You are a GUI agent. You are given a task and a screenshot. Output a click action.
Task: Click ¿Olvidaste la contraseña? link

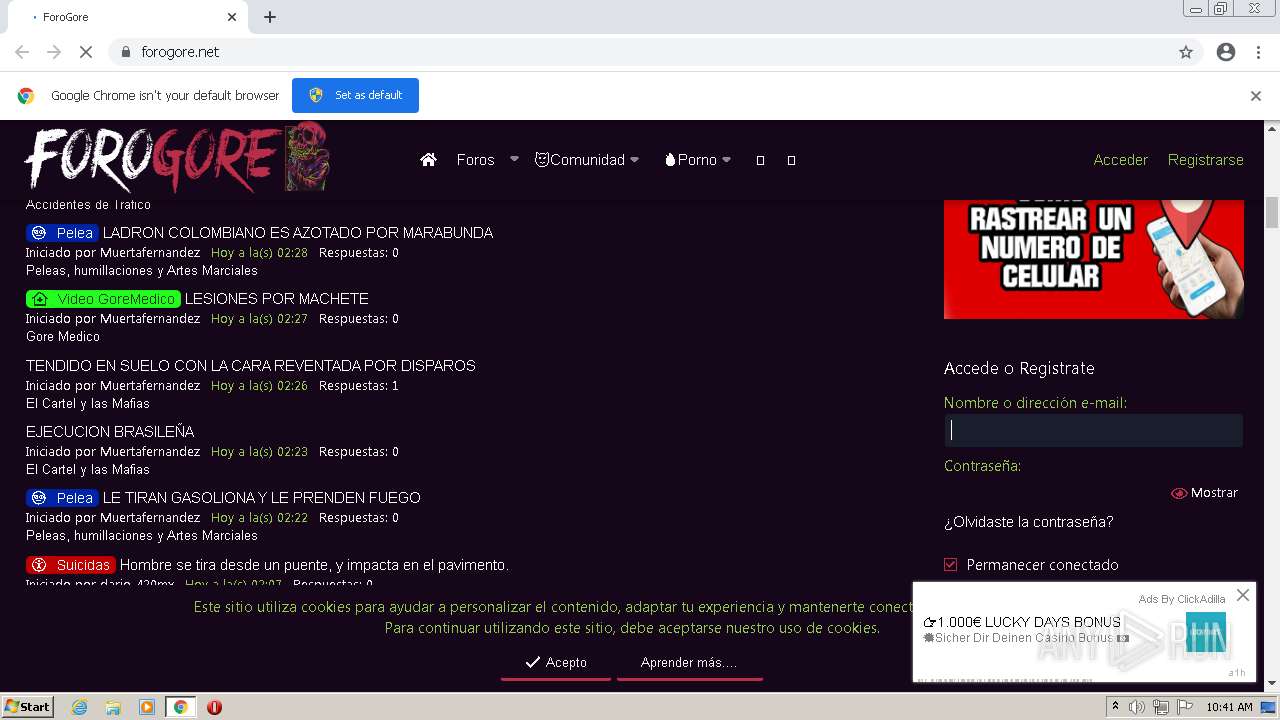coord(1028,522)
